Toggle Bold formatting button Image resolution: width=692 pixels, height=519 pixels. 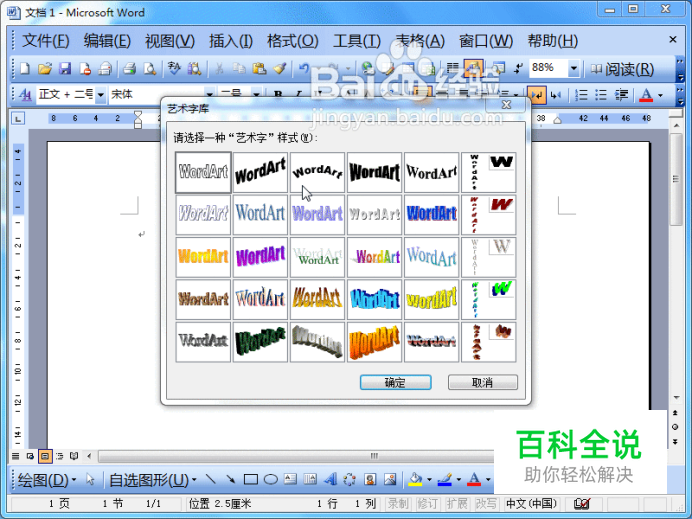278,94
